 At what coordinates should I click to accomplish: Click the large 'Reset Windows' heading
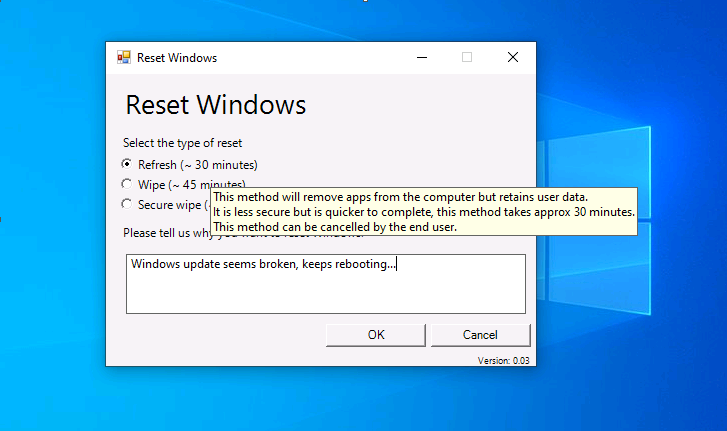click(216, 104)
